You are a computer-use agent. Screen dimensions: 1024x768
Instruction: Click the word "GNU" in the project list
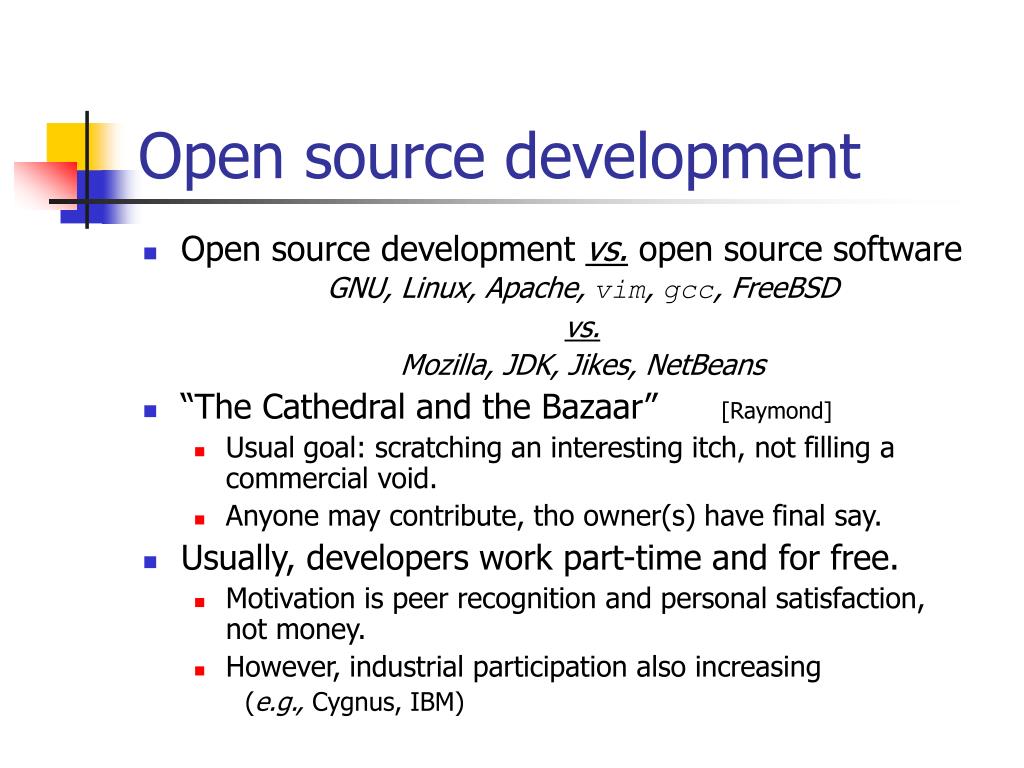(358, 288)
